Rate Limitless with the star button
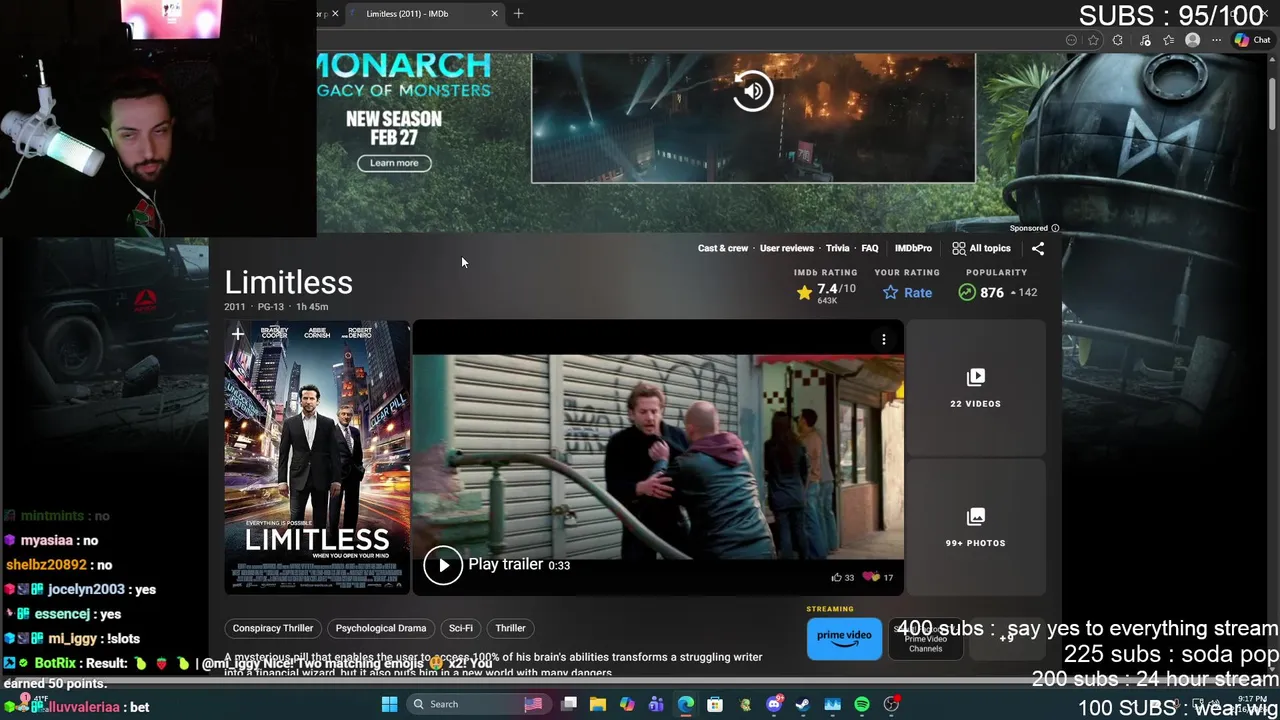1280x720 pixels. pos(907,293)
